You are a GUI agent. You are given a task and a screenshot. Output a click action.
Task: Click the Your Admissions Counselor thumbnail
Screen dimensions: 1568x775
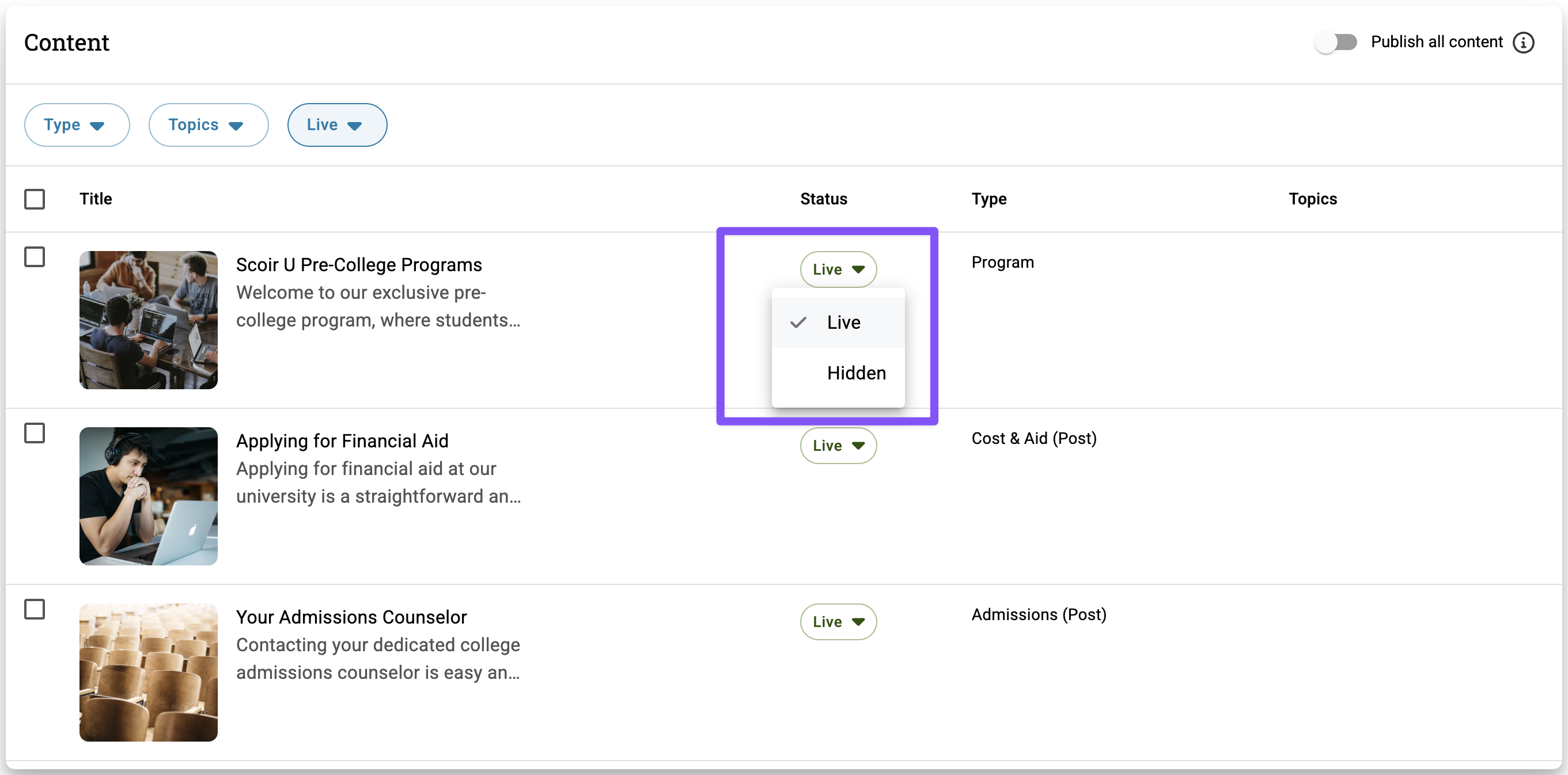click(149, 672)
